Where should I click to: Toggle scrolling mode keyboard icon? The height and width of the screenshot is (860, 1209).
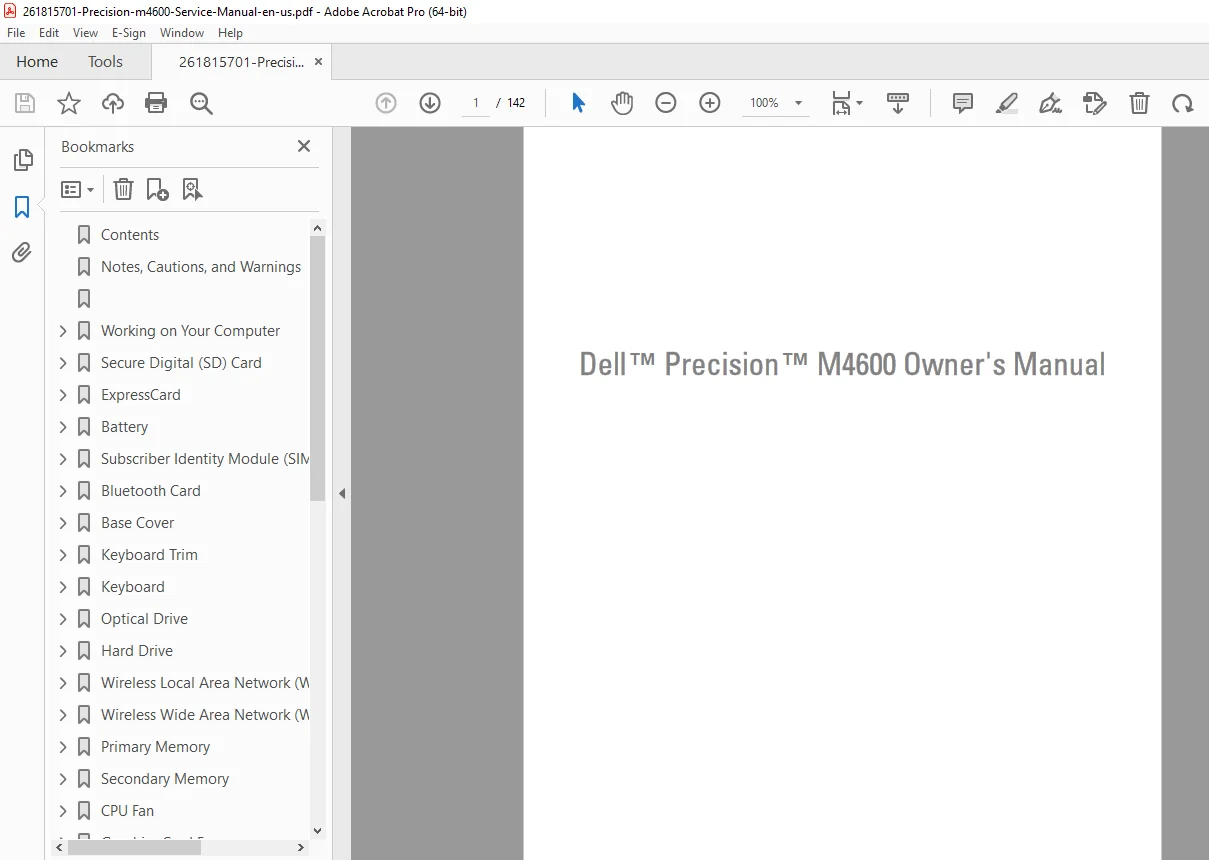[x=898, y=103]
